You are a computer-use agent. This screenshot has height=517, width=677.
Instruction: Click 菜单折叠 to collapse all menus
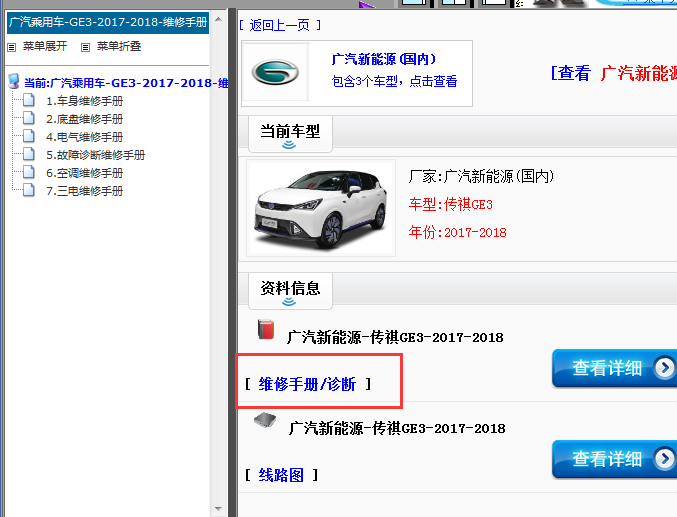[119, 46]
